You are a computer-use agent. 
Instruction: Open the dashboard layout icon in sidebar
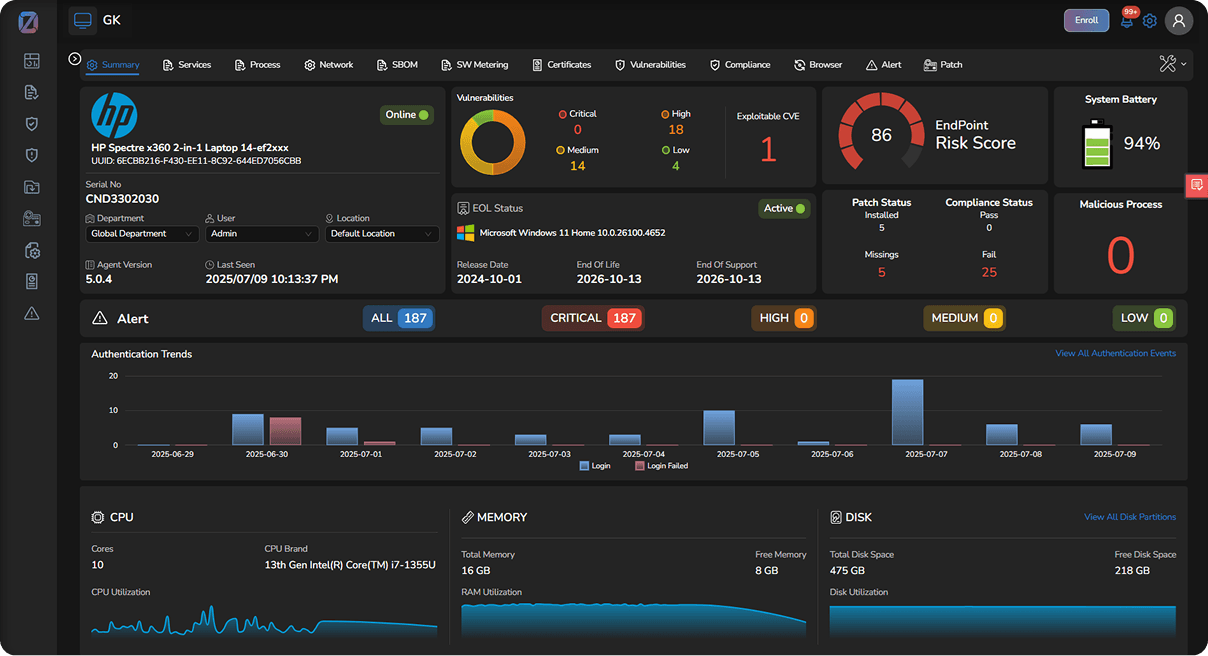(x=32, y=61)
